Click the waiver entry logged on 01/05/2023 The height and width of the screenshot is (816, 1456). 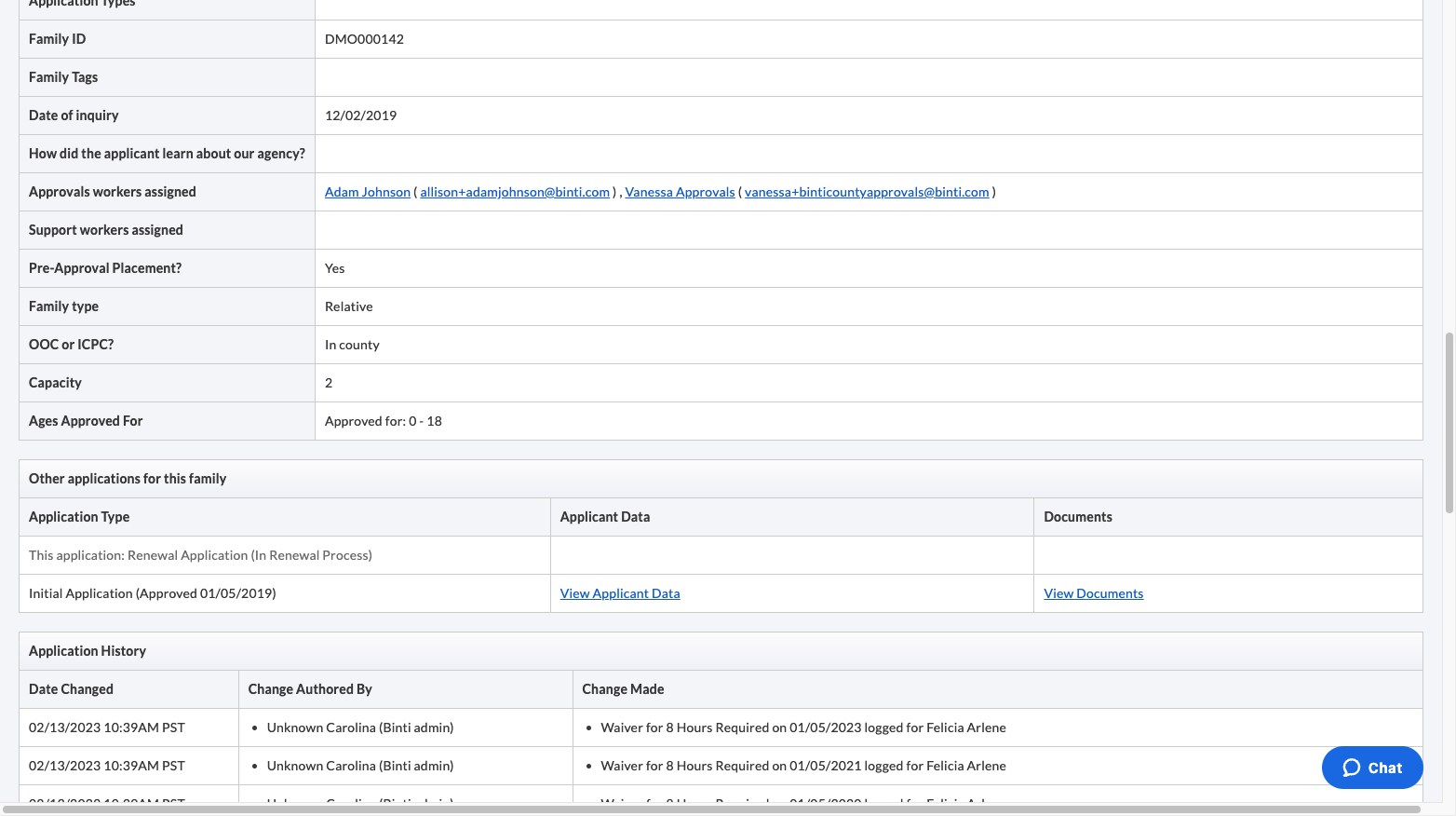click(802, 728)
